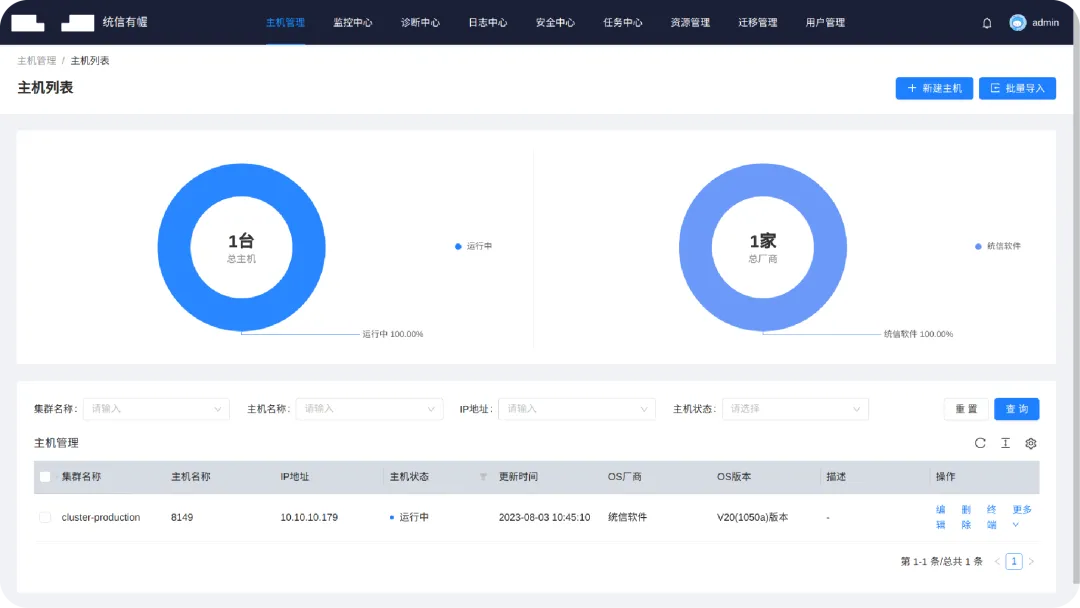This screenshot has height=608, width=1080.
Task: Open the 用户管理 nav tab
Action: coord(825,23)
